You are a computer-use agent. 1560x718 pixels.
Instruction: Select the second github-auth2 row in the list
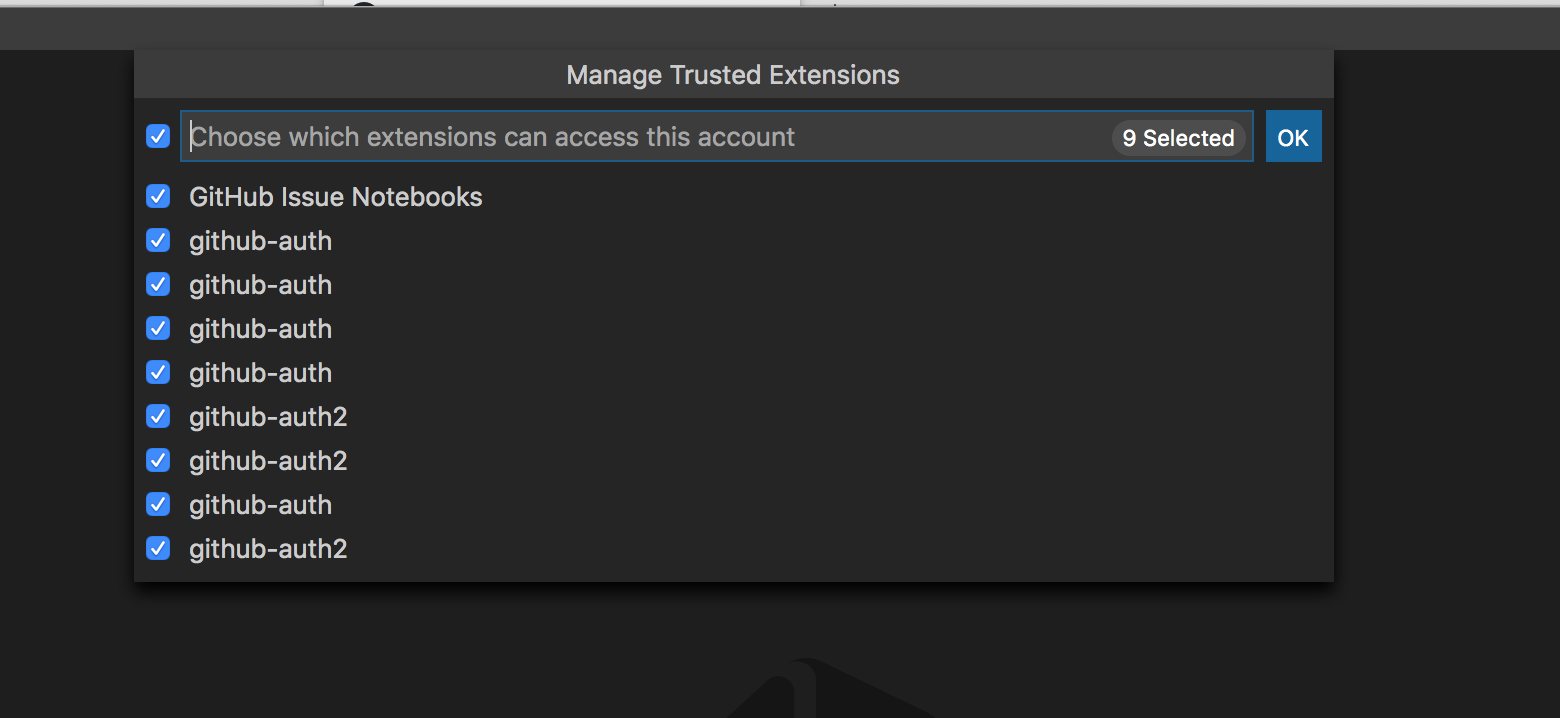268,460
